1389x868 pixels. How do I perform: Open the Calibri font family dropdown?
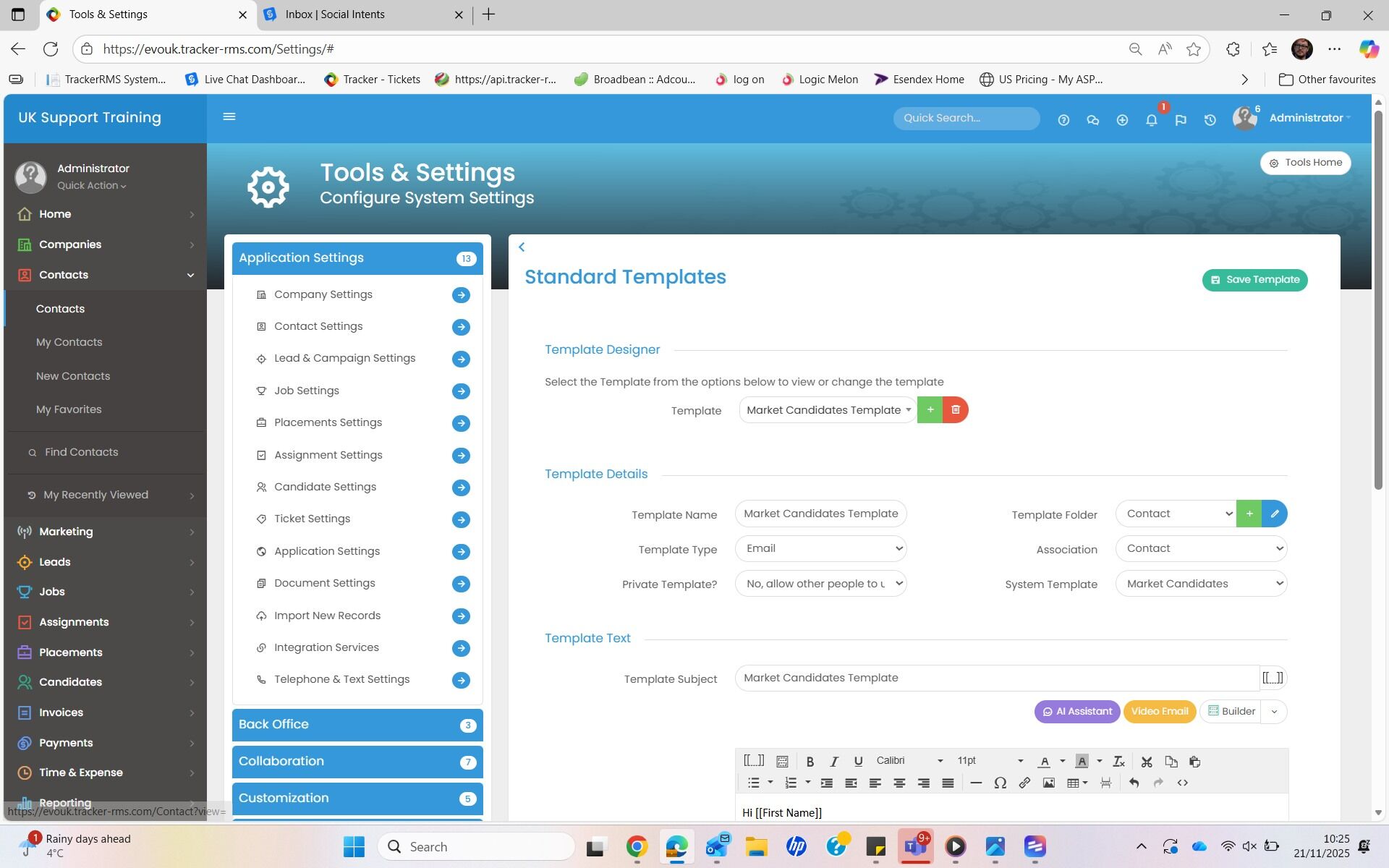(909, 761)
